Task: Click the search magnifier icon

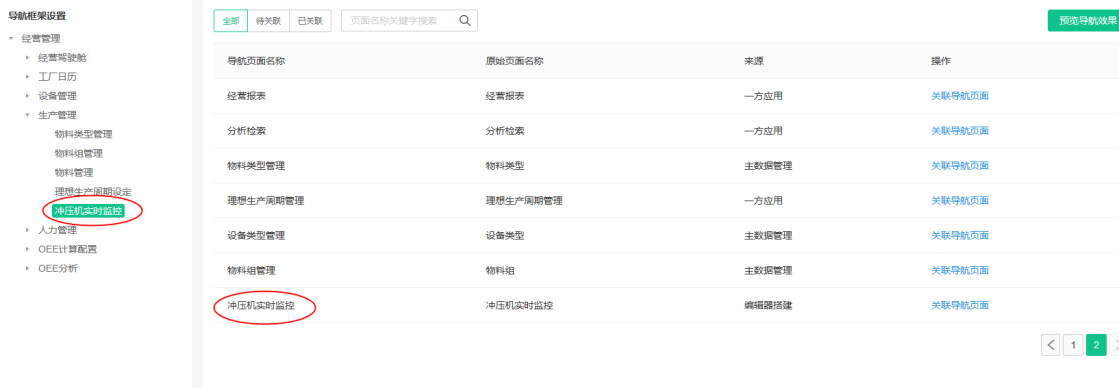Action: coord(465,21)
